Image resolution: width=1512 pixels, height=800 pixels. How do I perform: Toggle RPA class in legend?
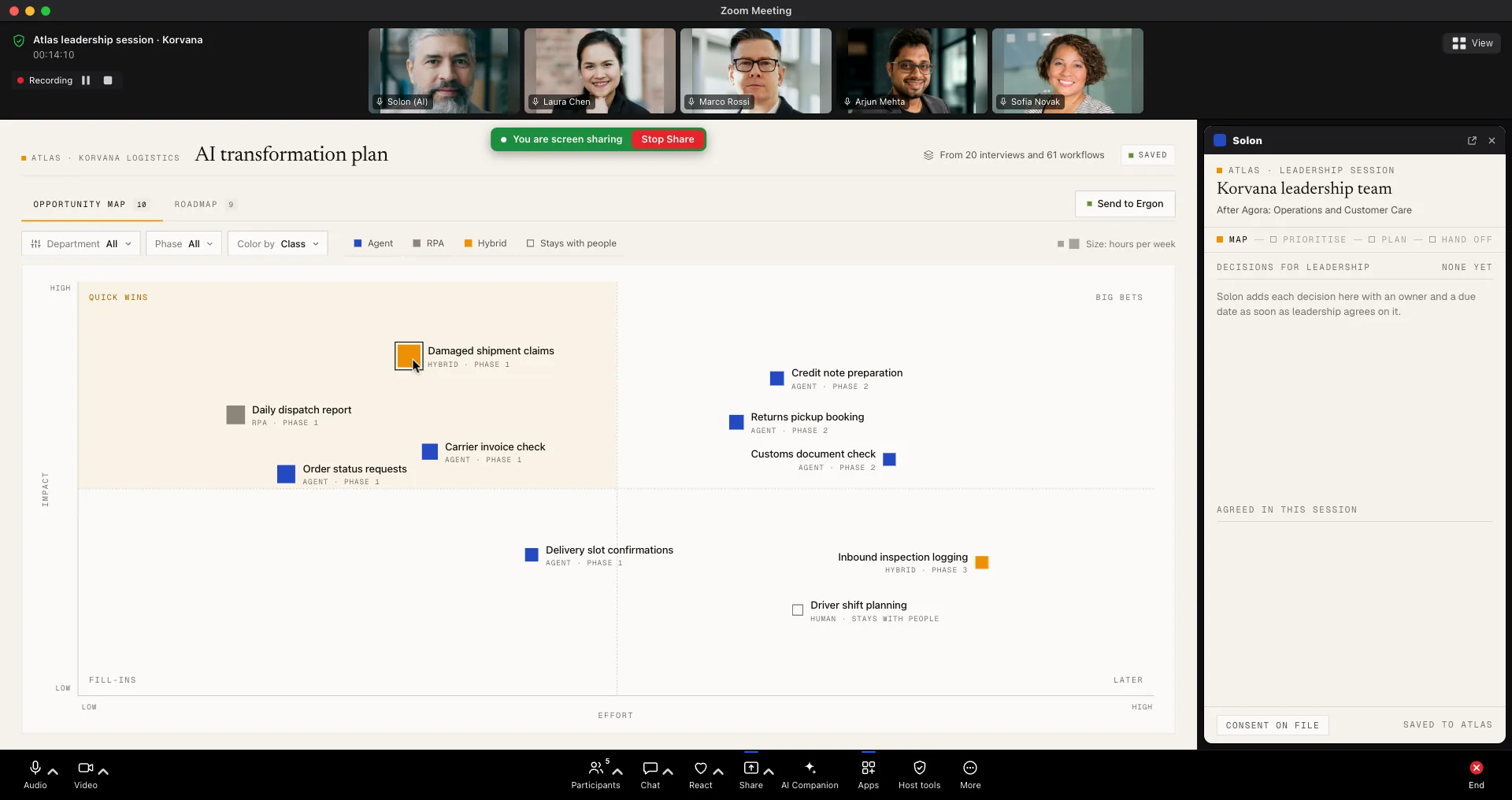click(428, 243)
